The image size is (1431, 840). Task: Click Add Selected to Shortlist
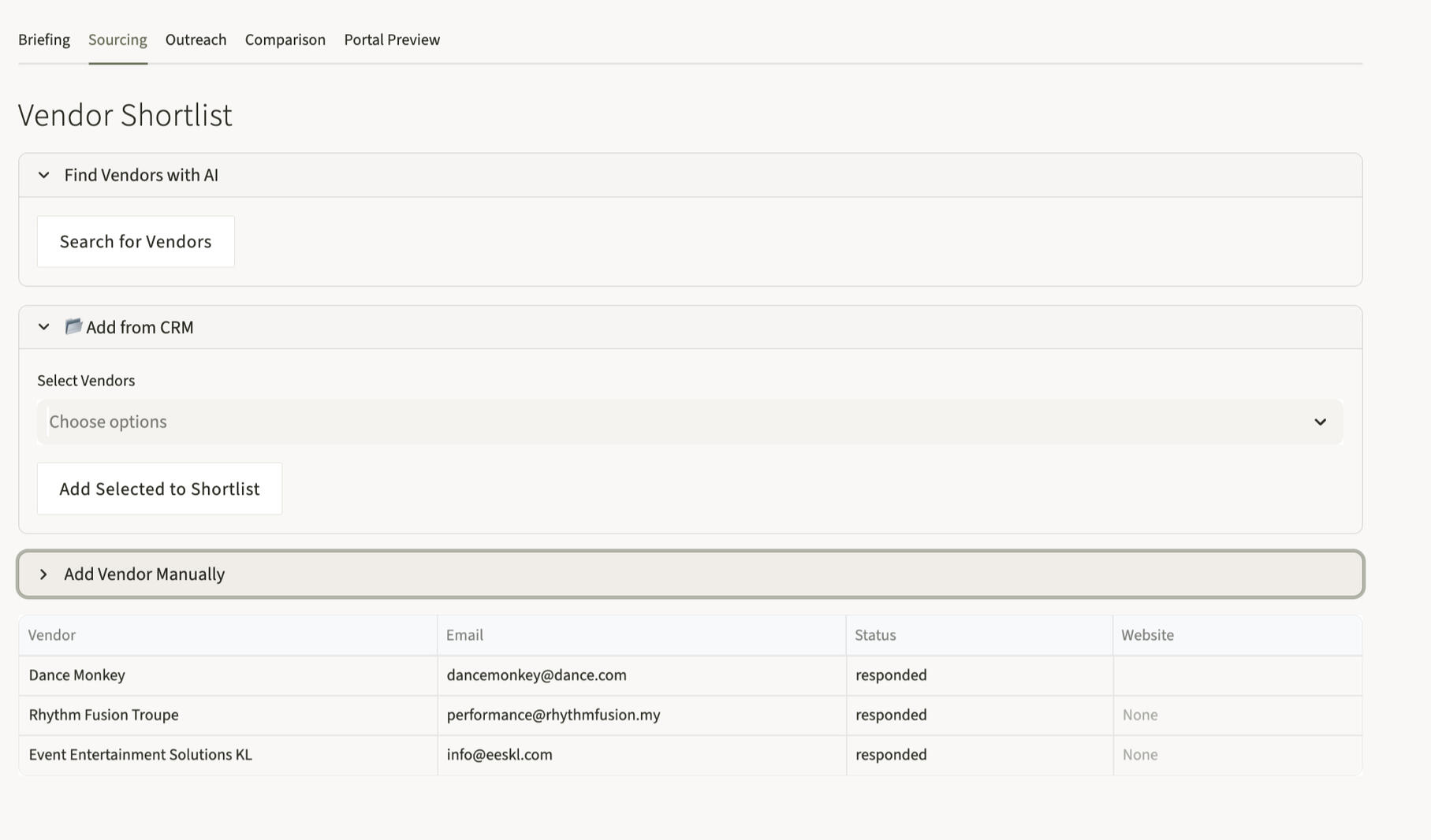click(158, 489)
